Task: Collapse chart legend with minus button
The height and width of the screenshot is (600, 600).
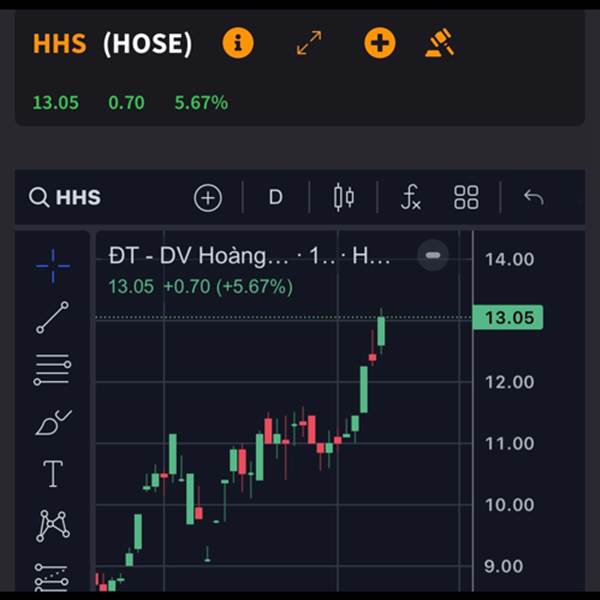Action: pyautogui.click(x=433, y=255)
